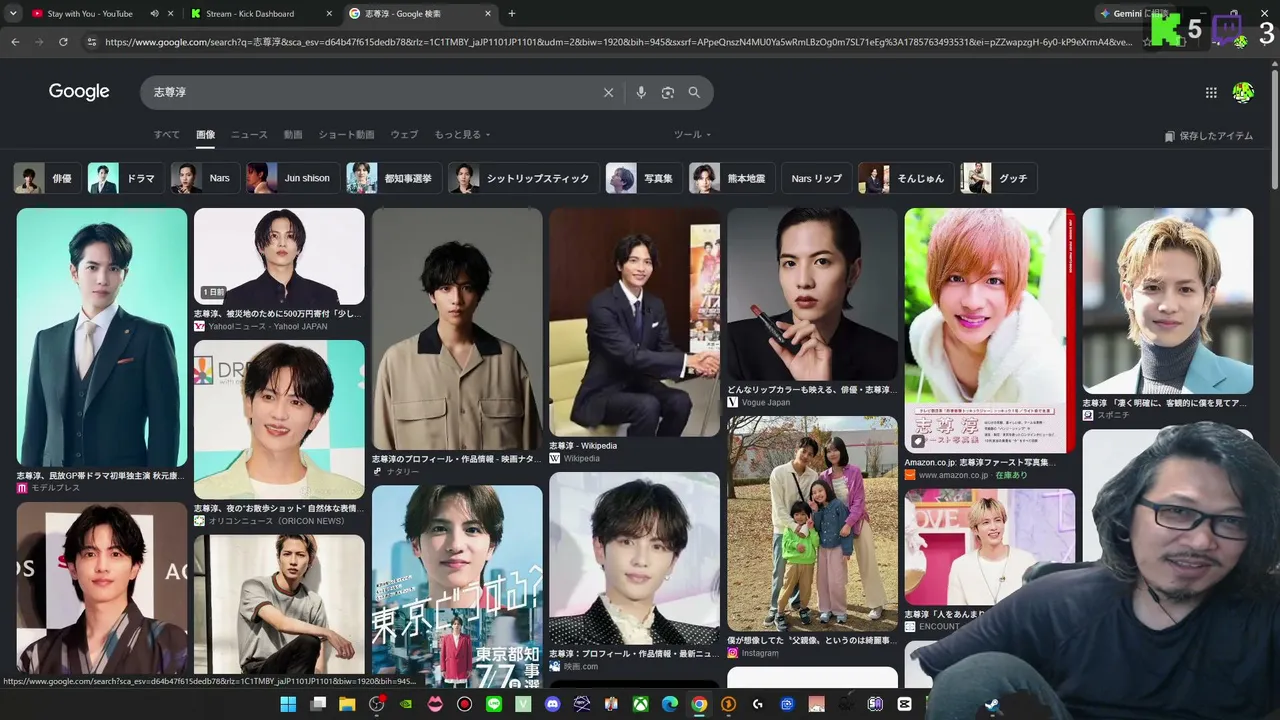Open Task View on the taskbar
Image resolution: width=1280 pixels, height=720 pixels.
pyautogui.click(x=318, y=704)
